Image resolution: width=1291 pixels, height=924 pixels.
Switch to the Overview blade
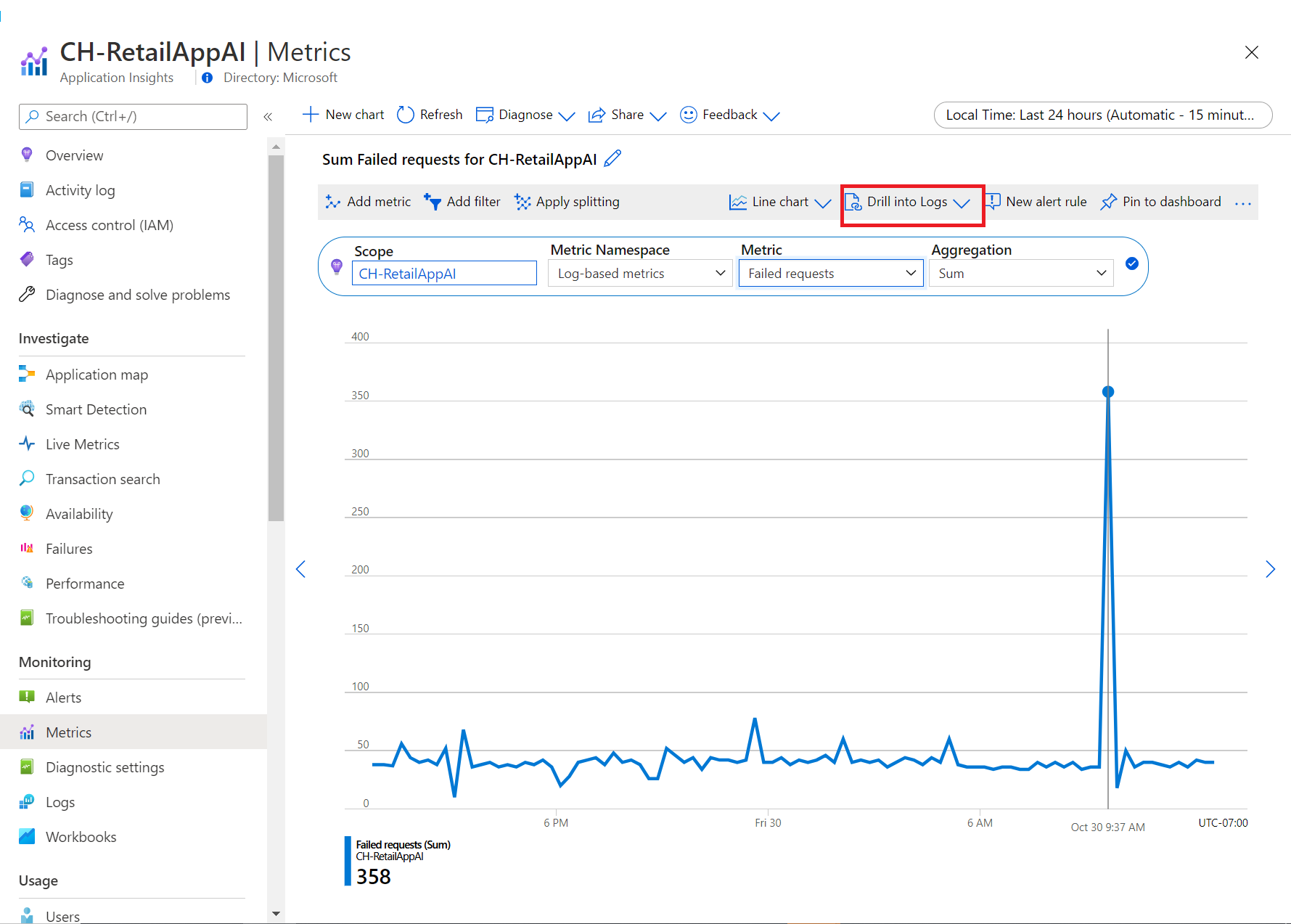[x=75, y=155]
